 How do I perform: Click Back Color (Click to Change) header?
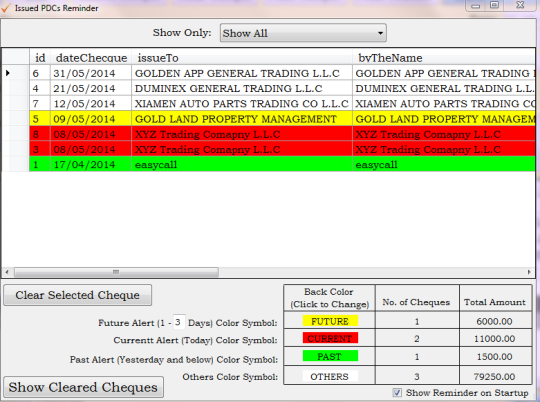[x=329, y=298]
